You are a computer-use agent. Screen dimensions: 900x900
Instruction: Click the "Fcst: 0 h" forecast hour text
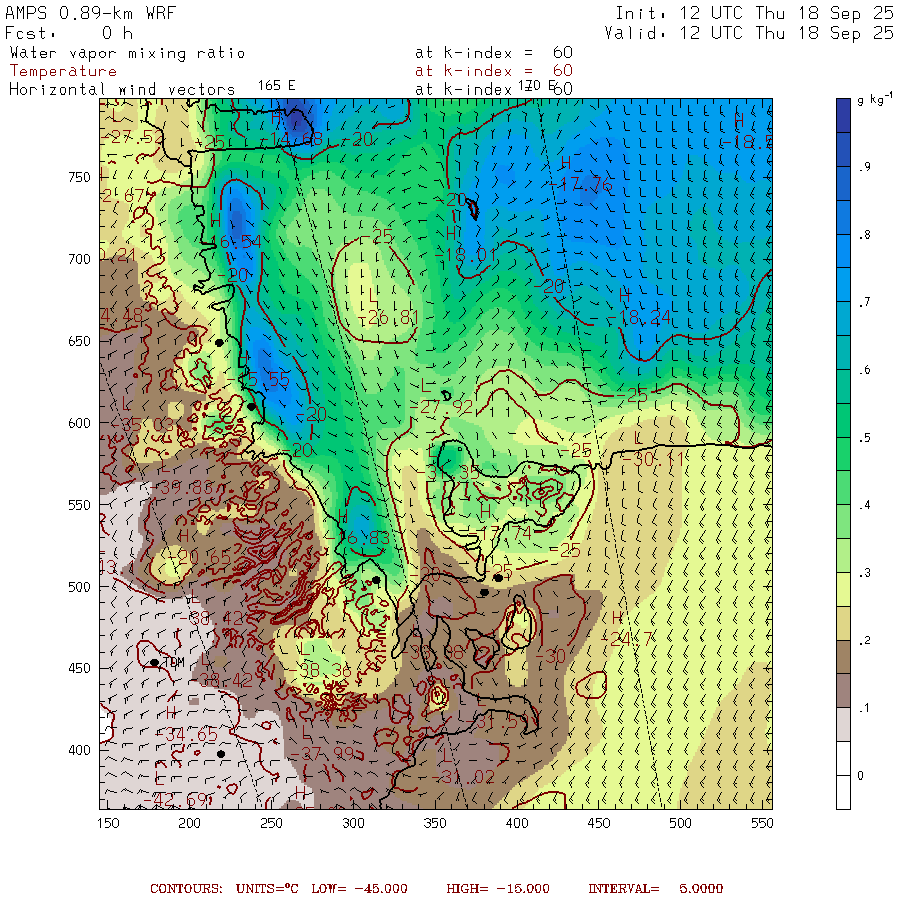69,33
